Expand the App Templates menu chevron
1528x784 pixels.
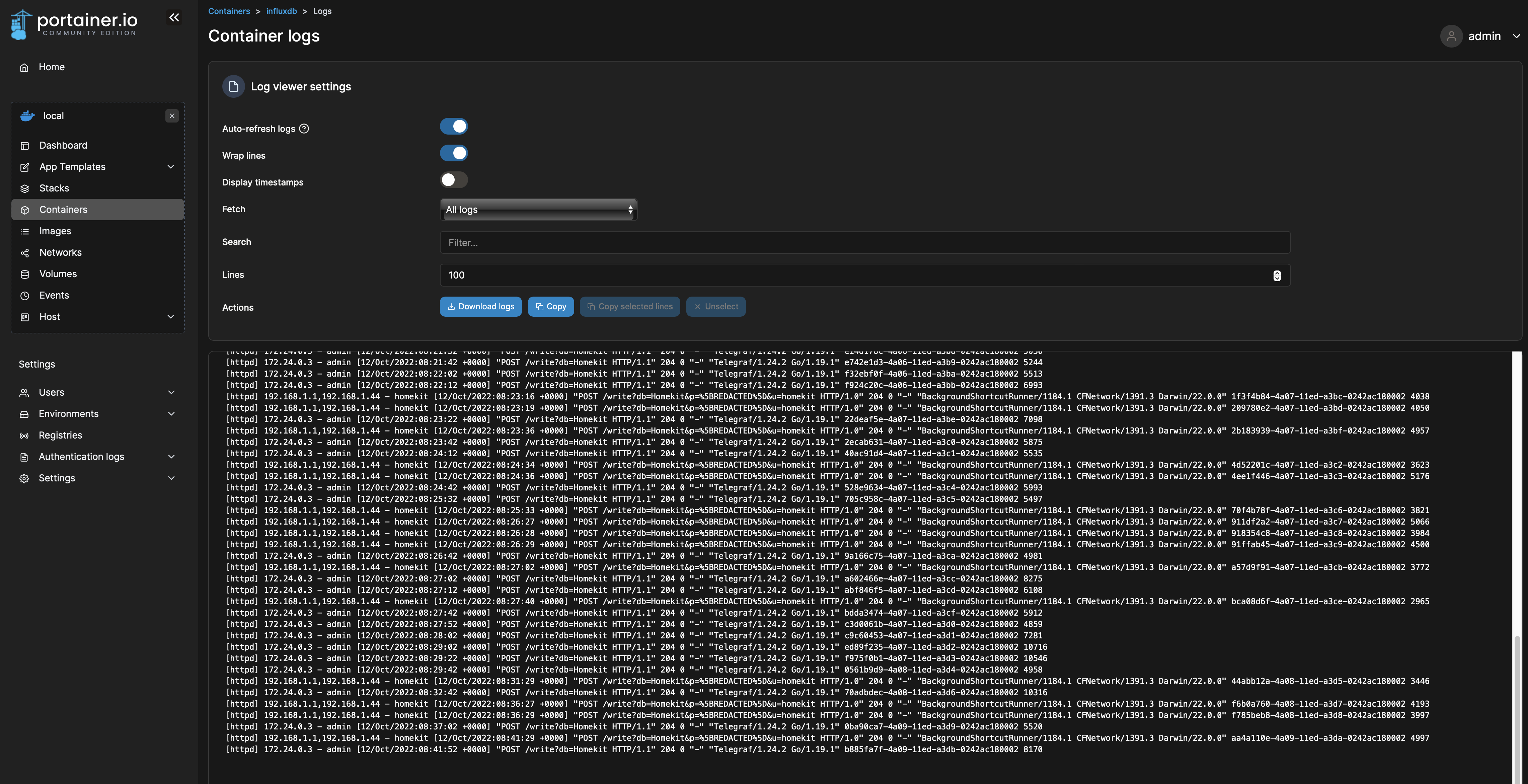171,167
